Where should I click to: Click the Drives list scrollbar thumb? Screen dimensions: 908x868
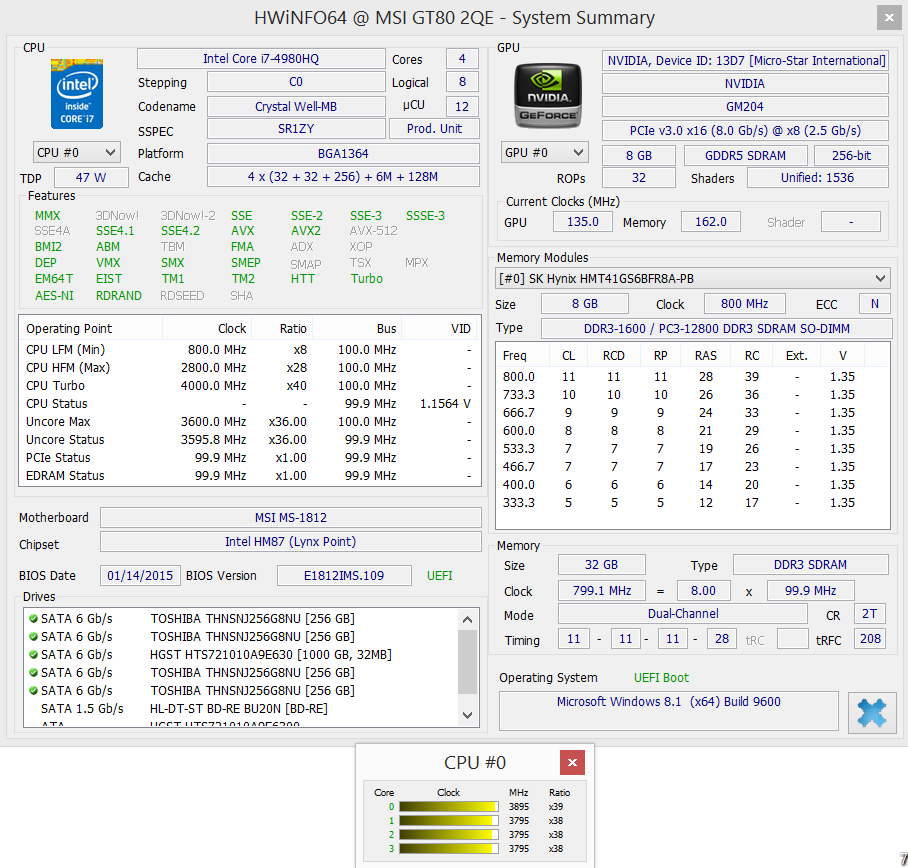point(468,662)
